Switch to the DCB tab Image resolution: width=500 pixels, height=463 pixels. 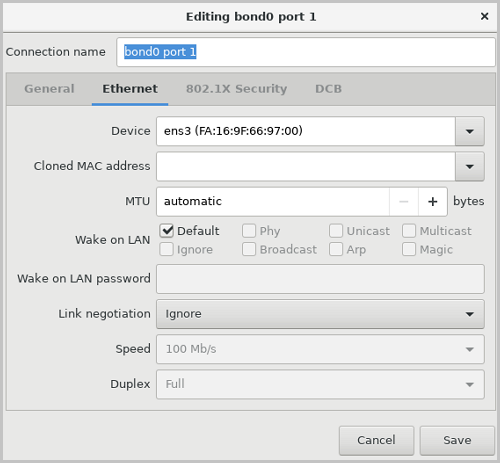click(328, 89)
